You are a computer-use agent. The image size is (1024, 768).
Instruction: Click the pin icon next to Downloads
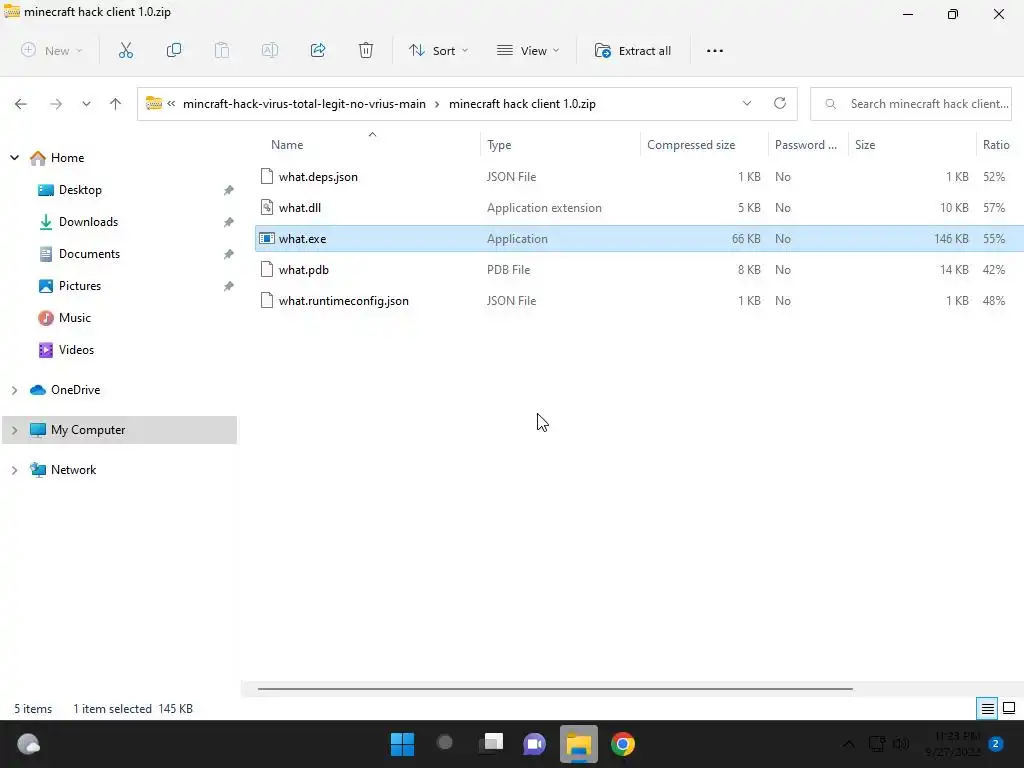[x=229, y=222]
